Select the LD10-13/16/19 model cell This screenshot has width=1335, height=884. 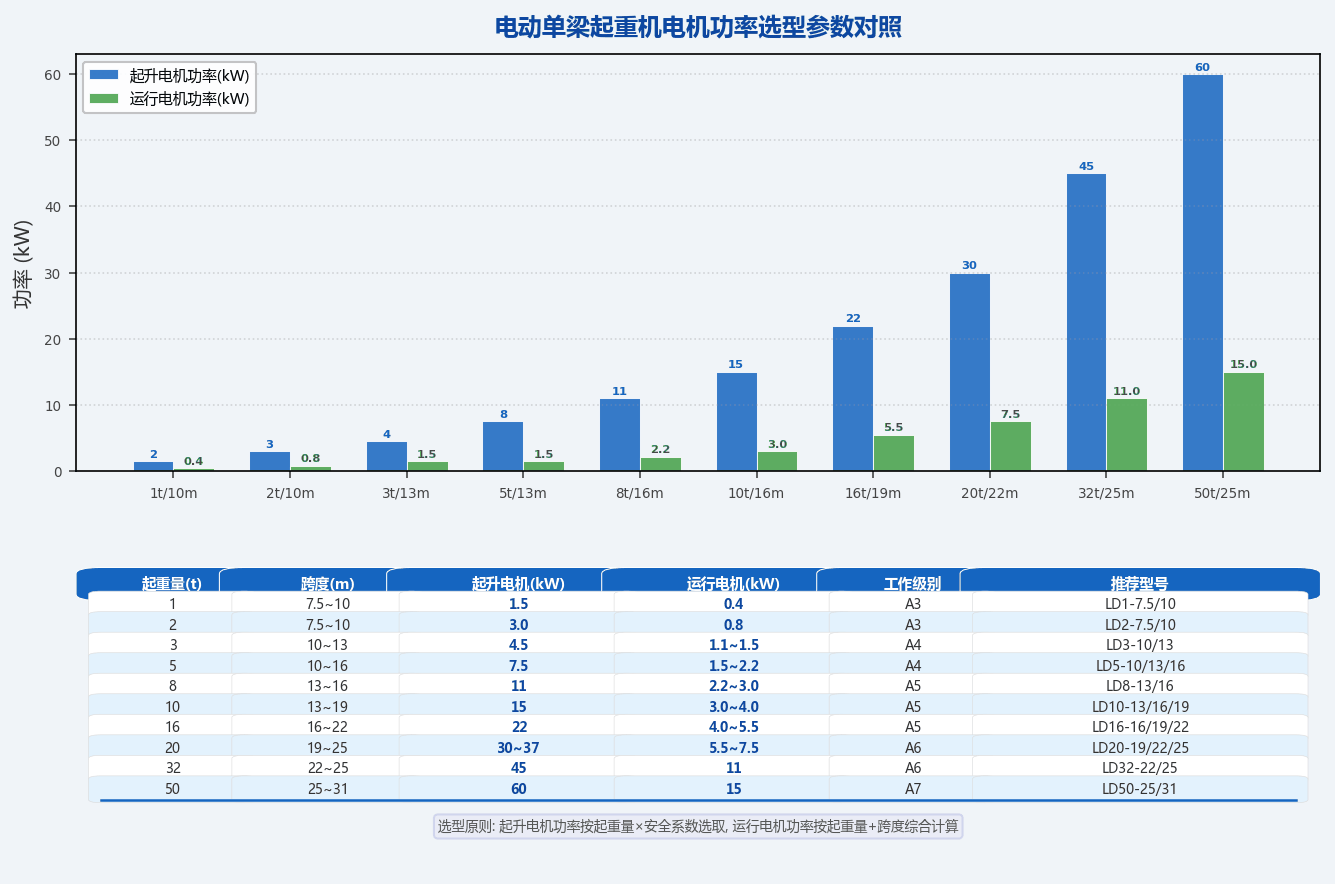[1140, 707]
